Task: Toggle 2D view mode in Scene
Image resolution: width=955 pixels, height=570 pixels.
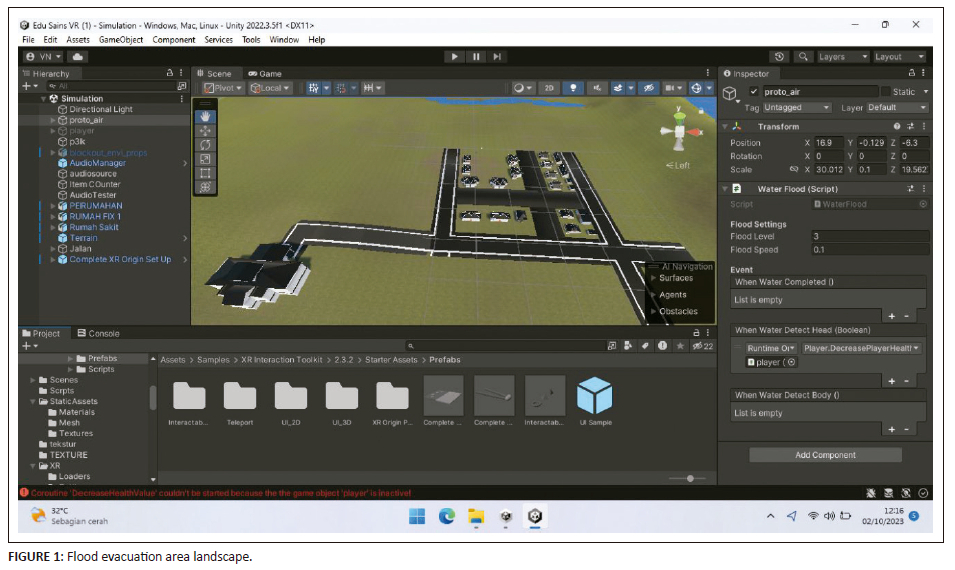Action: tap(549, 88)
